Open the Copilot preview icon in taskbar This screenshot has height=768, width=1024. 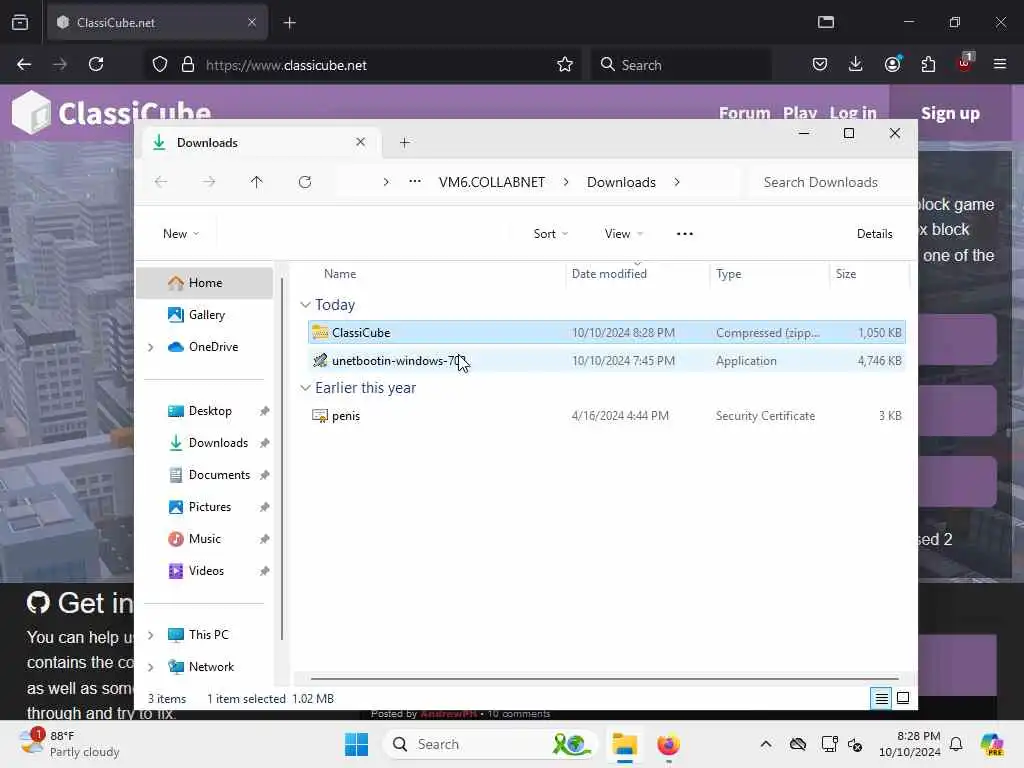point(992,744)
